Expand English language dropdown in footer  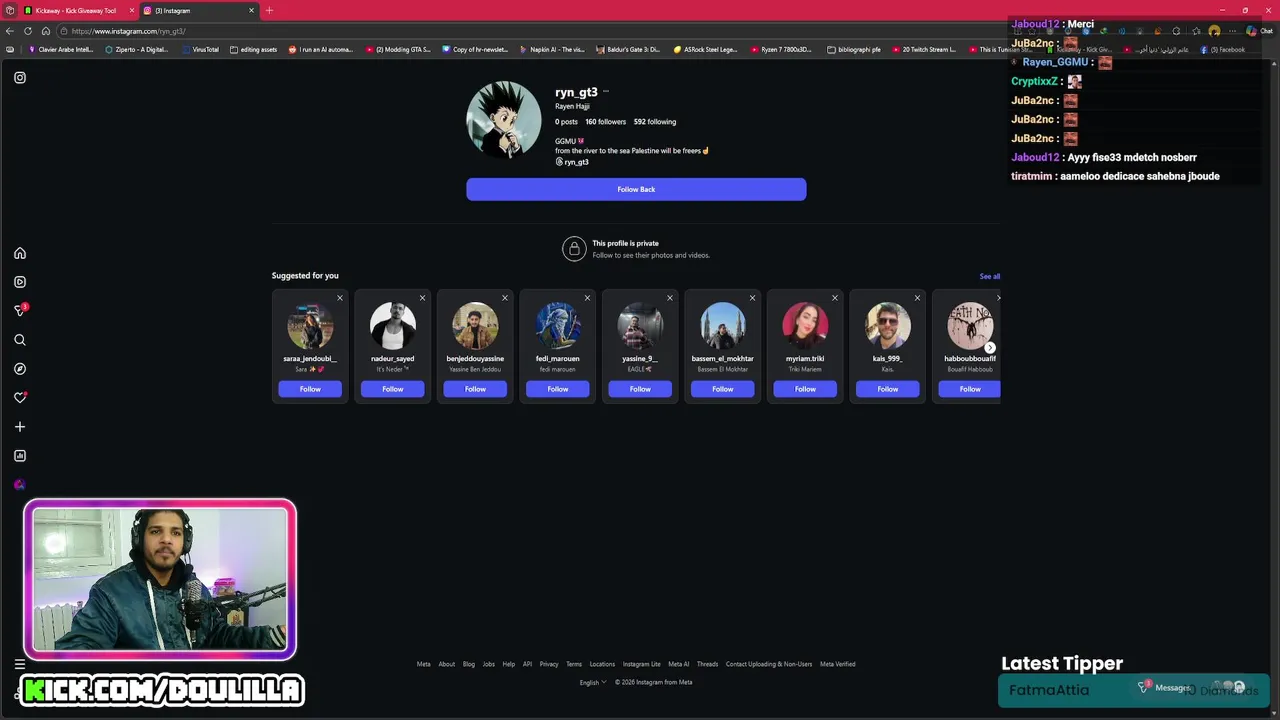pyautogui.click(x=593, y=683)
